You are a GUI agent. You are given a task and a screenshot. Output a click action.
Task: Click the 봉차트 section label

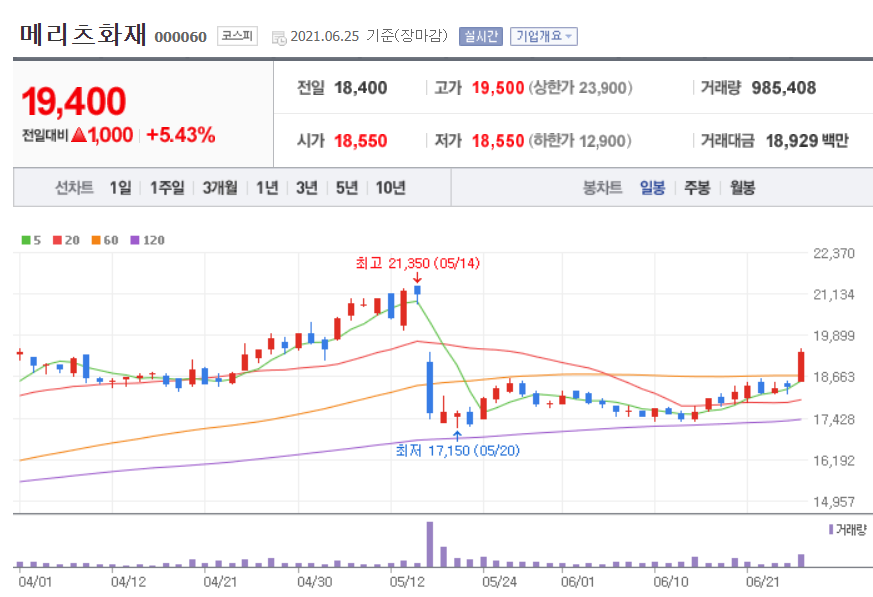pos(602,188)
